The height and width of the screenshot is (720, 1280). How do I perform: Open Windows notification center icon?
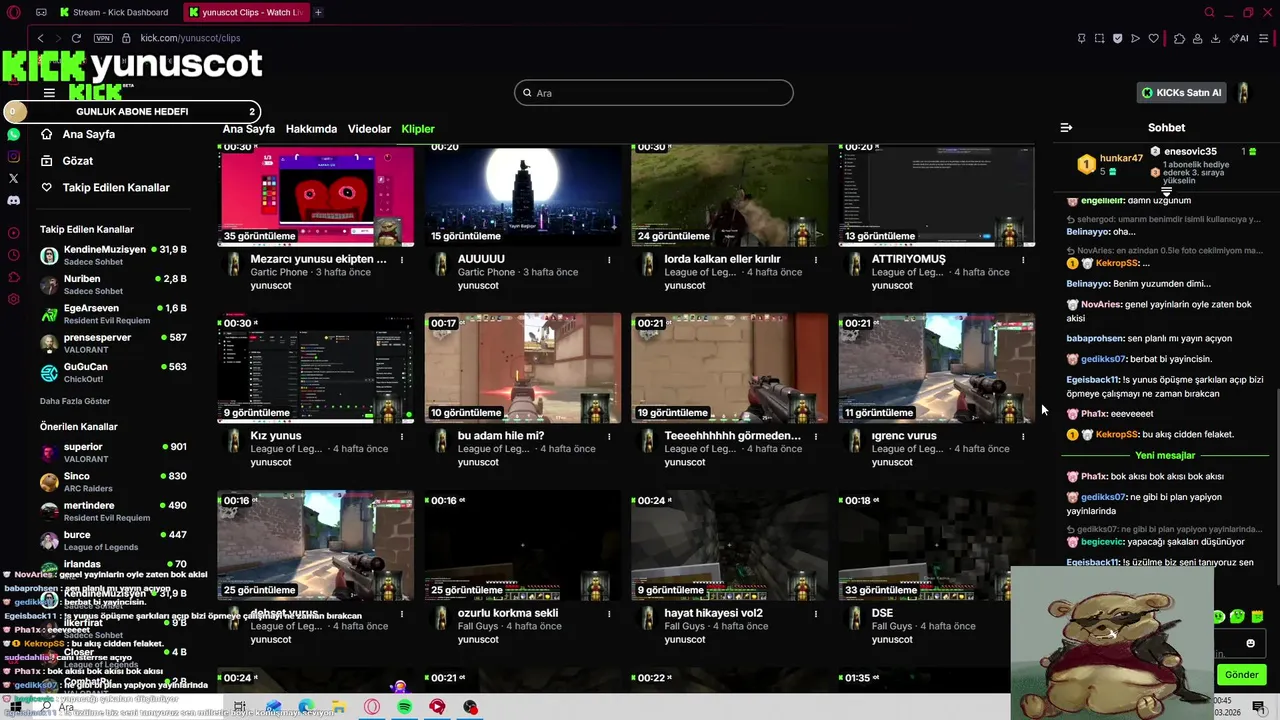1258,707
